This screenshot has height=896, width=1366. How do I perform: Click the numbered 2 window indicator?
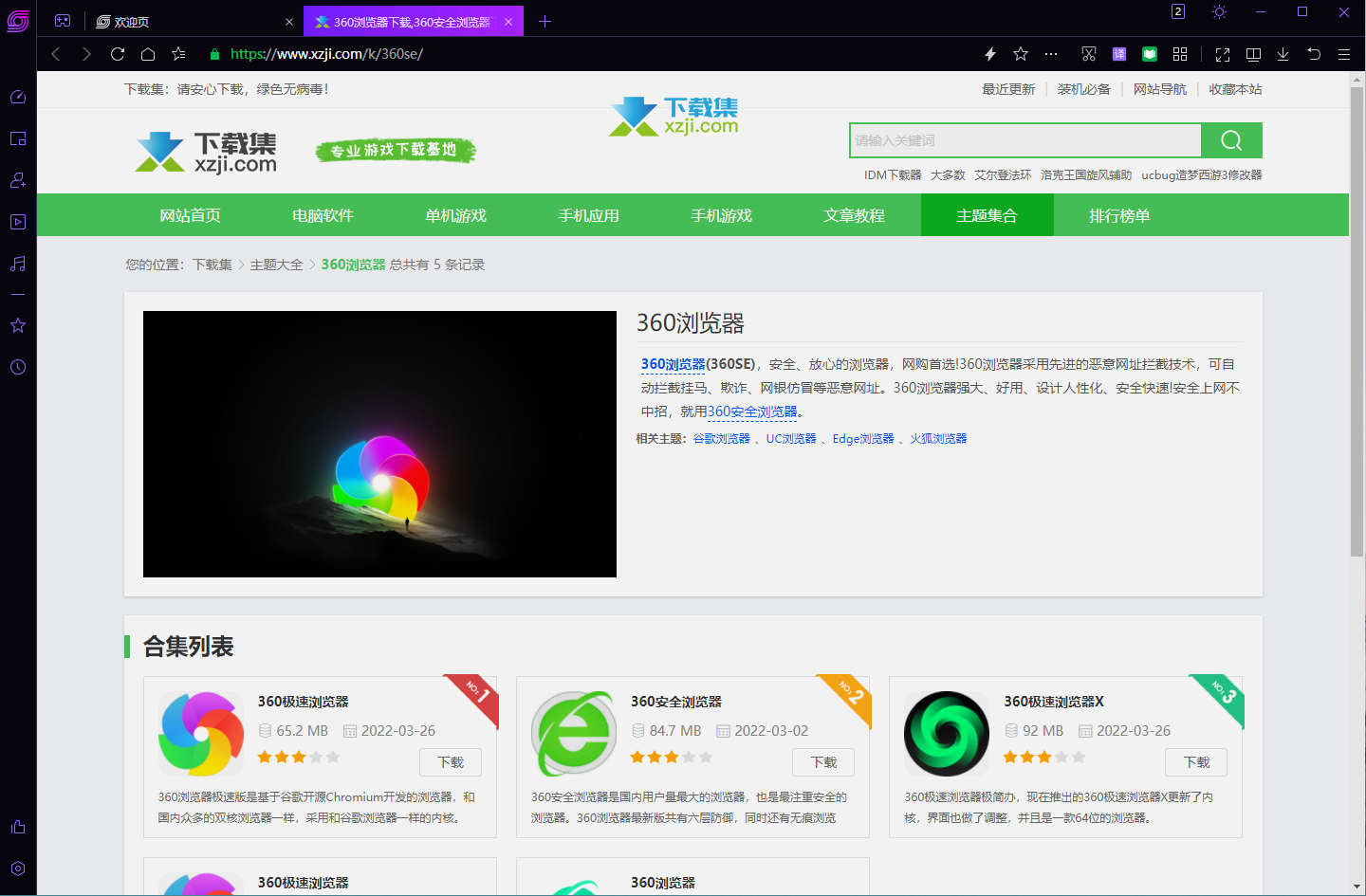point(1178,11)
